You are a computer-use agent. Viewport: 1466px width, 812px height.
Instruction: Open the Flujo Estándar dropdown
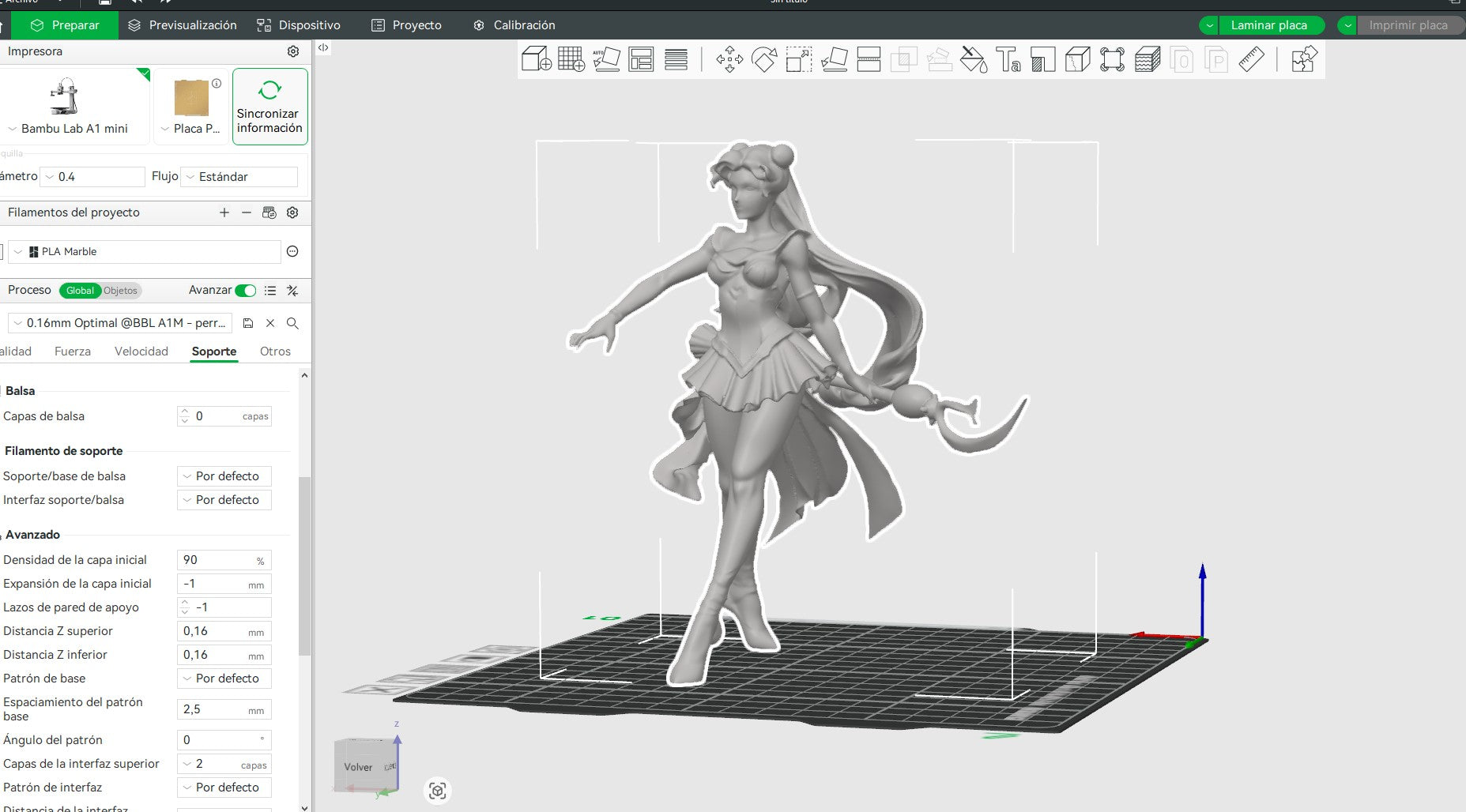tap(239, 177)
